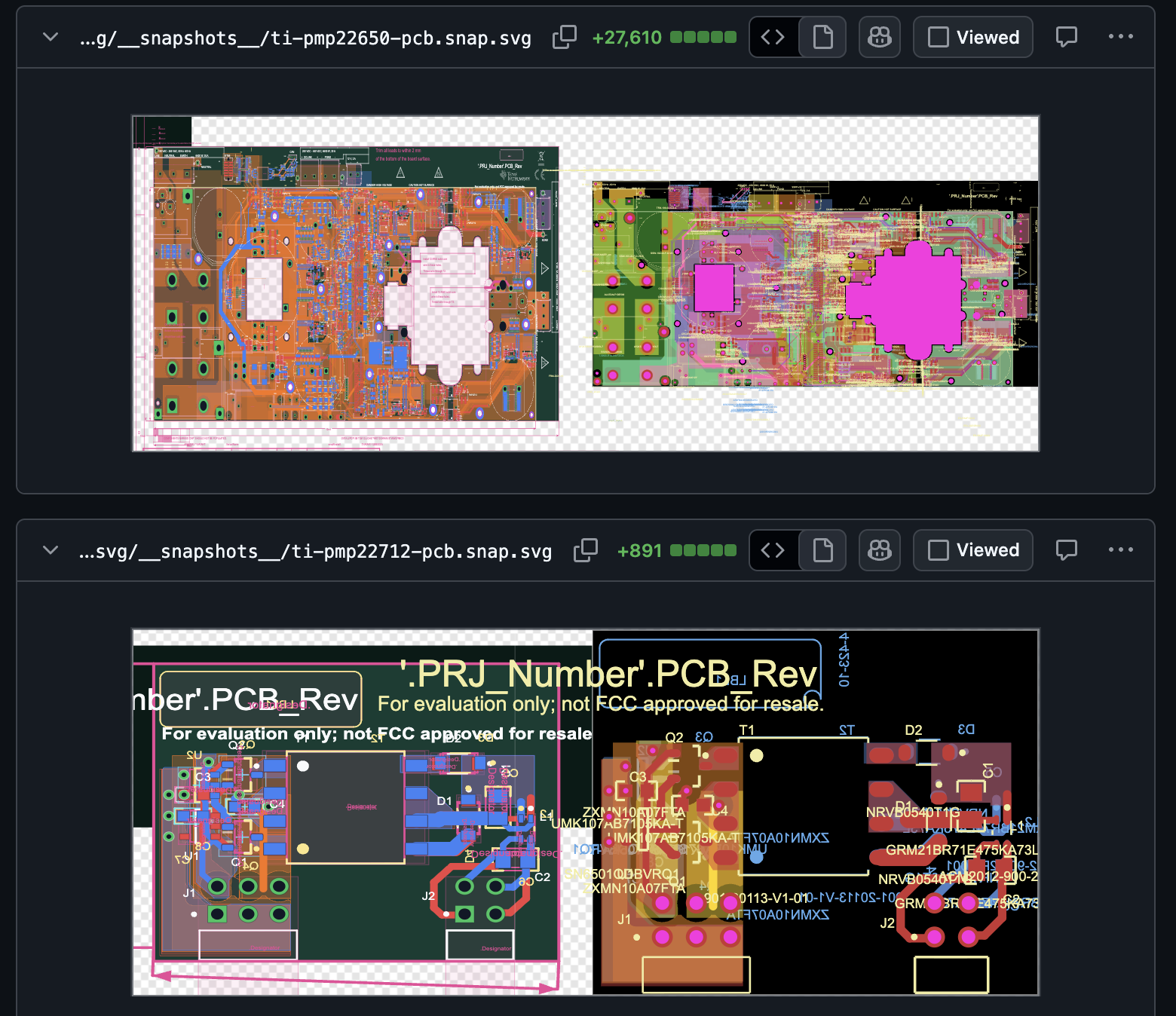Switch to rich diff view for ti-pmp22712
1176x1016 pixels.
coord(822,550)
